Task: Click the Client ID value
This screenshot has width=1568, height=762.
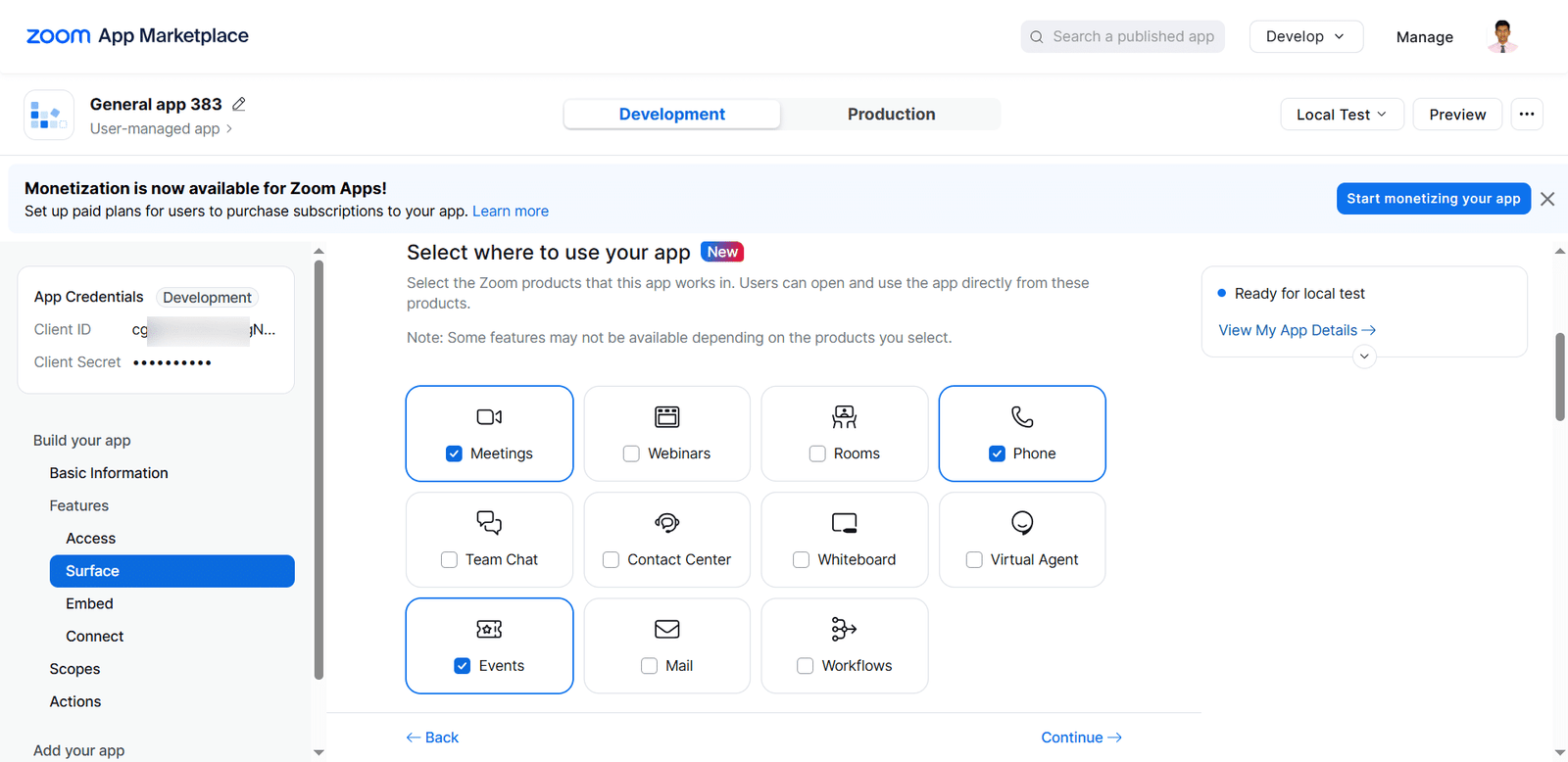Action: point(204,330)
